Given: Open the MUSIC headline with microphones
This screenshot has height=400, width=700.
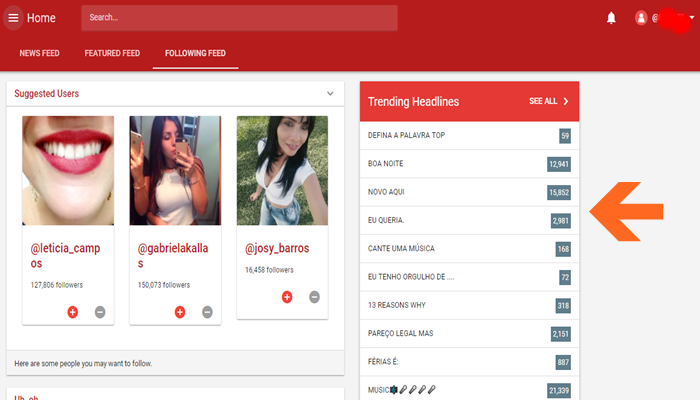Looking at the screenshot, I should click(469, 390).
